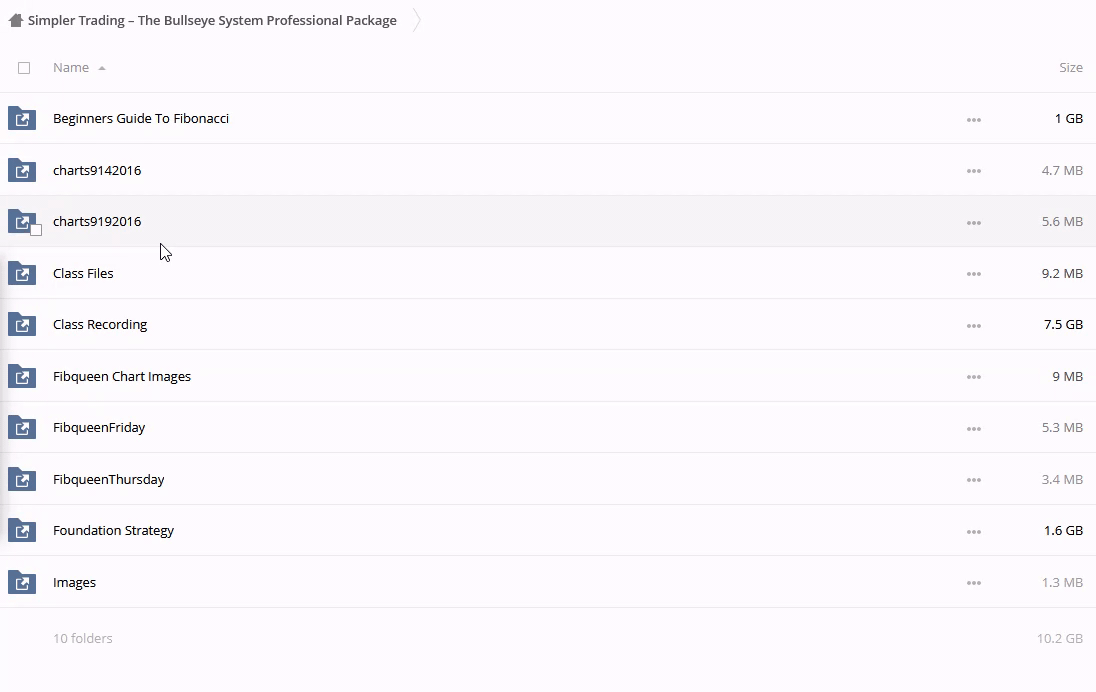Sort by the Size column header

(x=1070, y=68)
